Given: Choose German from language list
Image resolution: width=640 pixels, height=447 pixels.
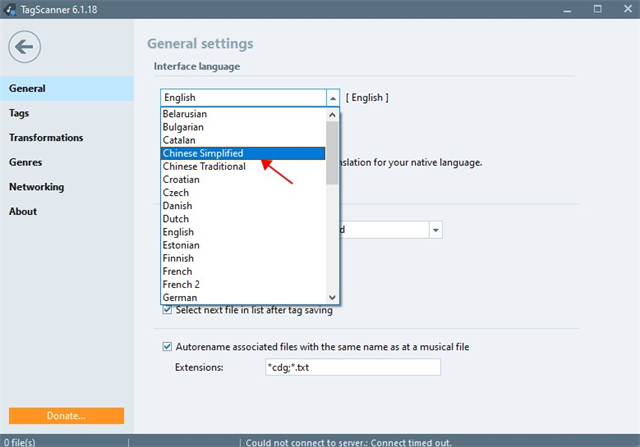Looking at the screenshot, I should (x=180, y=297).
